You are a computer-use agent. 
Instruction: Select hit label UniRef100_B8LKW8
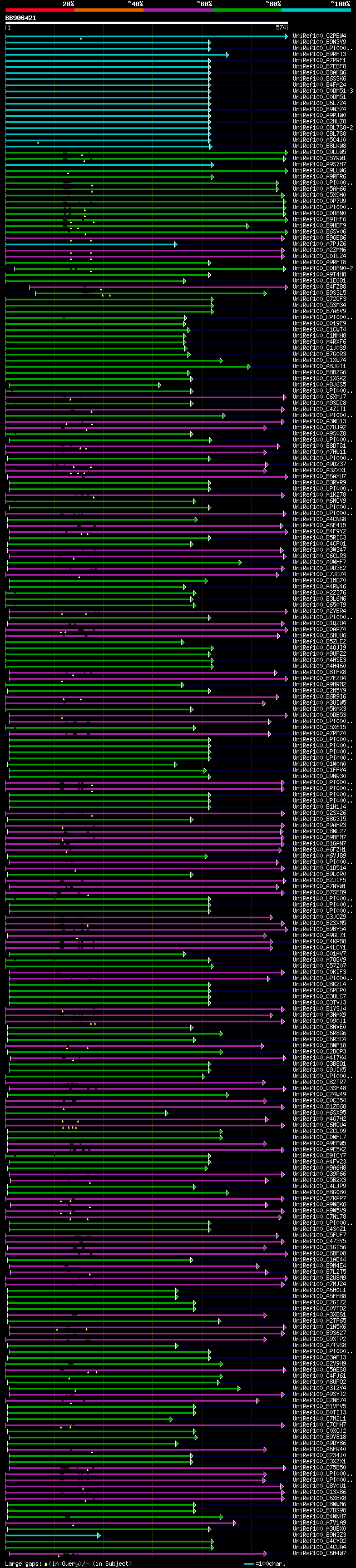319,146
